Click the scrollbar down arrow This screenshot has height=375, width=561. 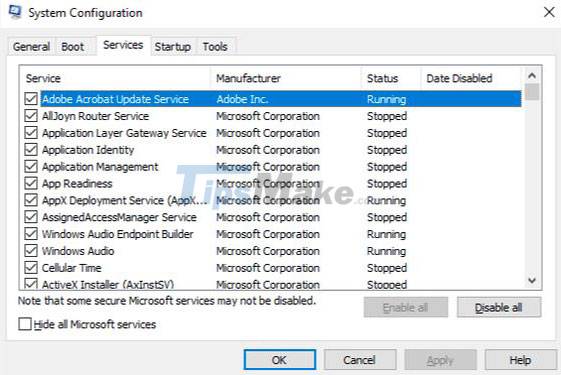pyautogui.click(x=532, y=280)
